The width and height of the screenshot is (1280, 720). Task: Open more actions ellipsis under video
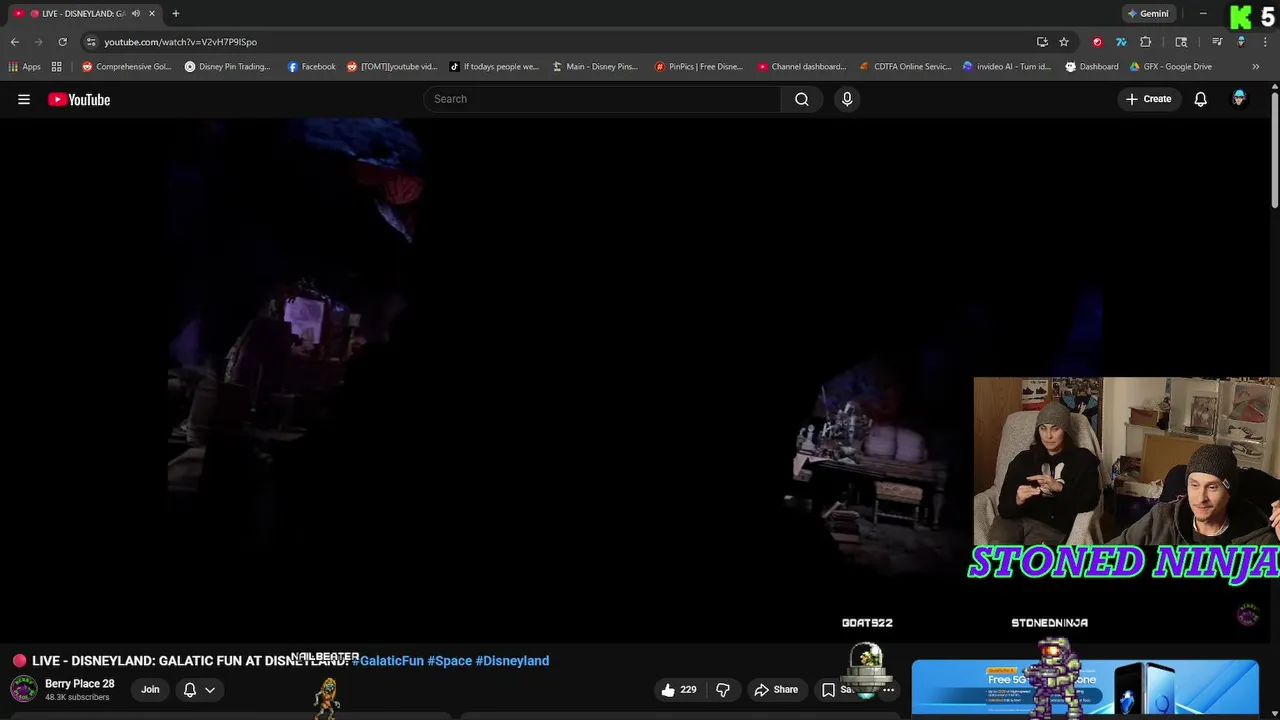click(888, 689)
